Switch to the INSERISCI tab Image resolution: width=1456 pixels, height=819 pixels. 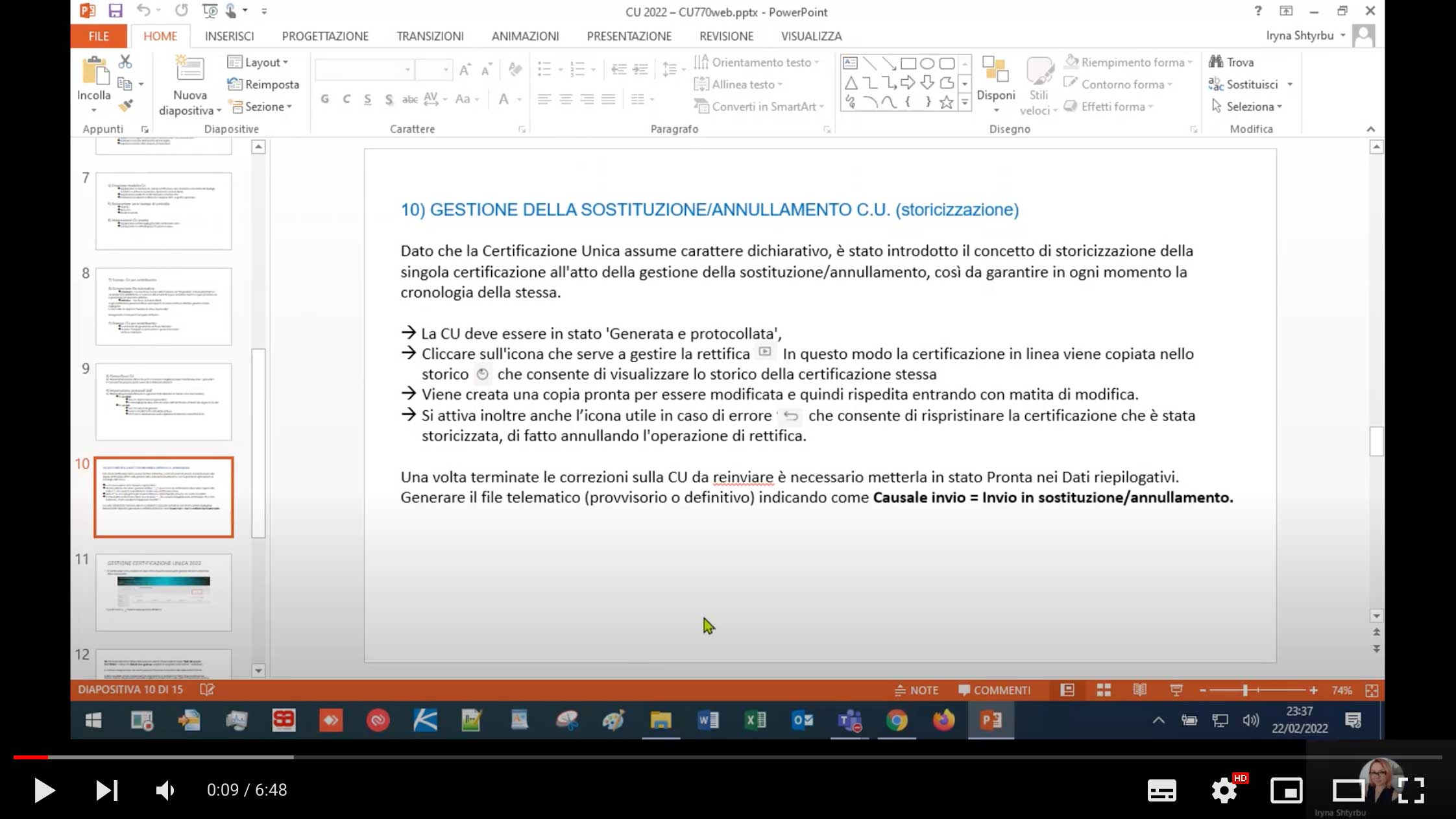pos(229,36)
